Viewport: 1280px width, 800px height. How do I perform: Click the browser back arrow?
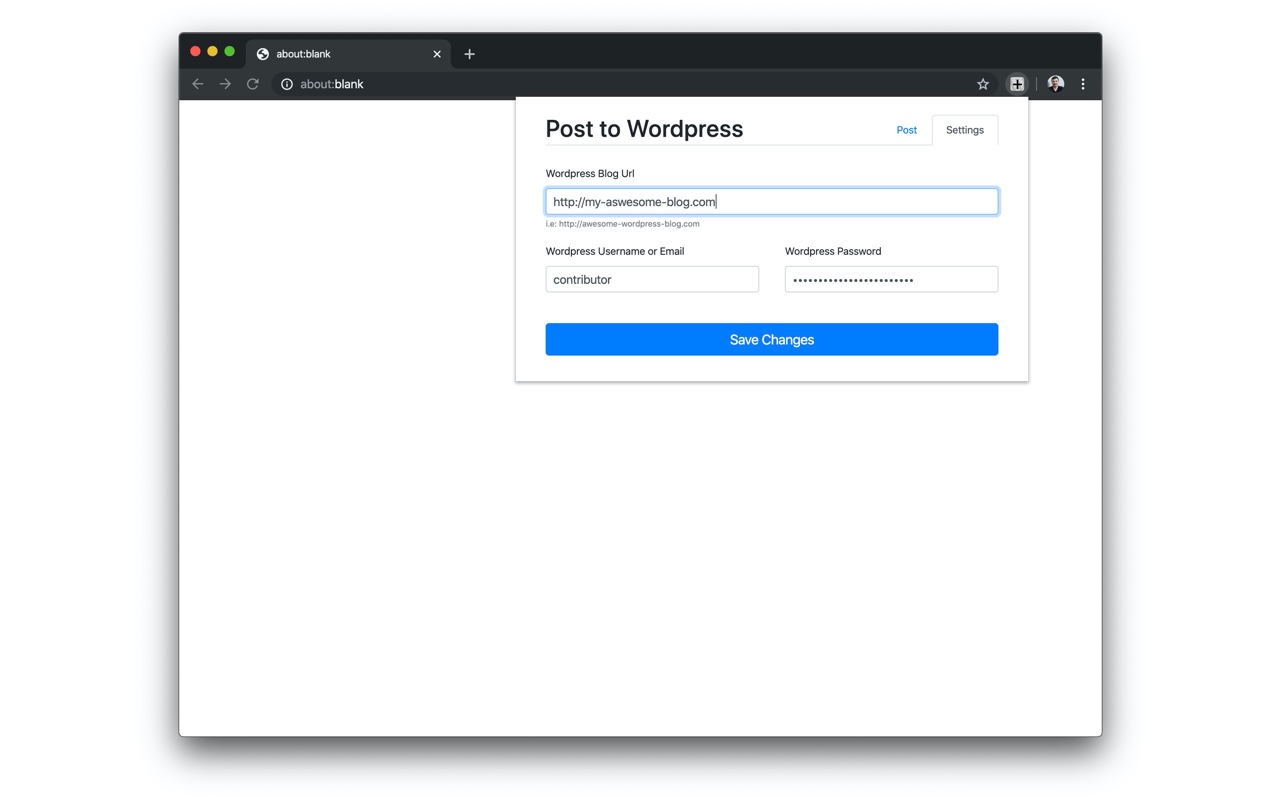(198, 84)
